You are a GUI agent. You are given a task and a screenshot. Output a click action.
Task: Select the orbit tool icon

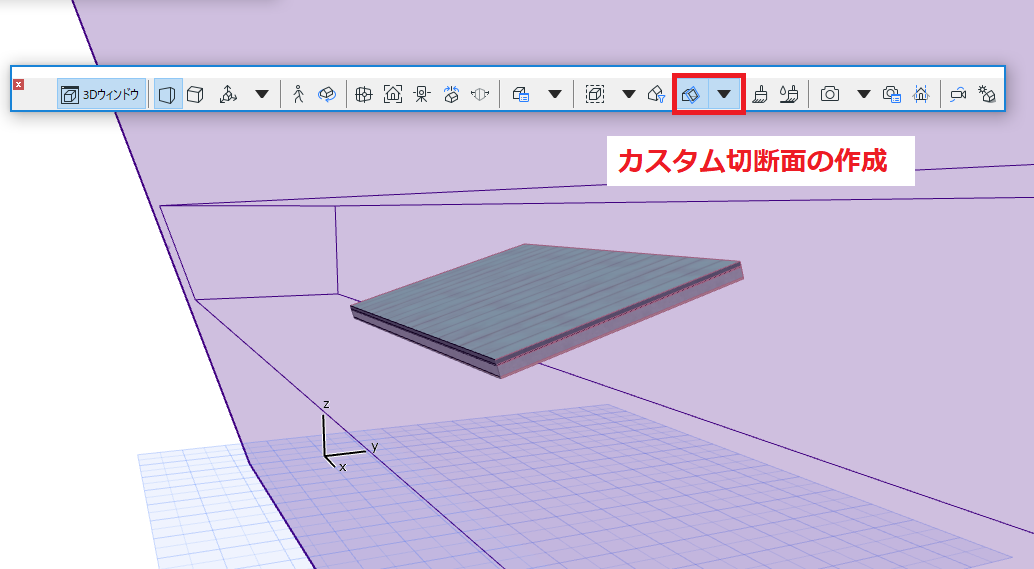[327, 94]
